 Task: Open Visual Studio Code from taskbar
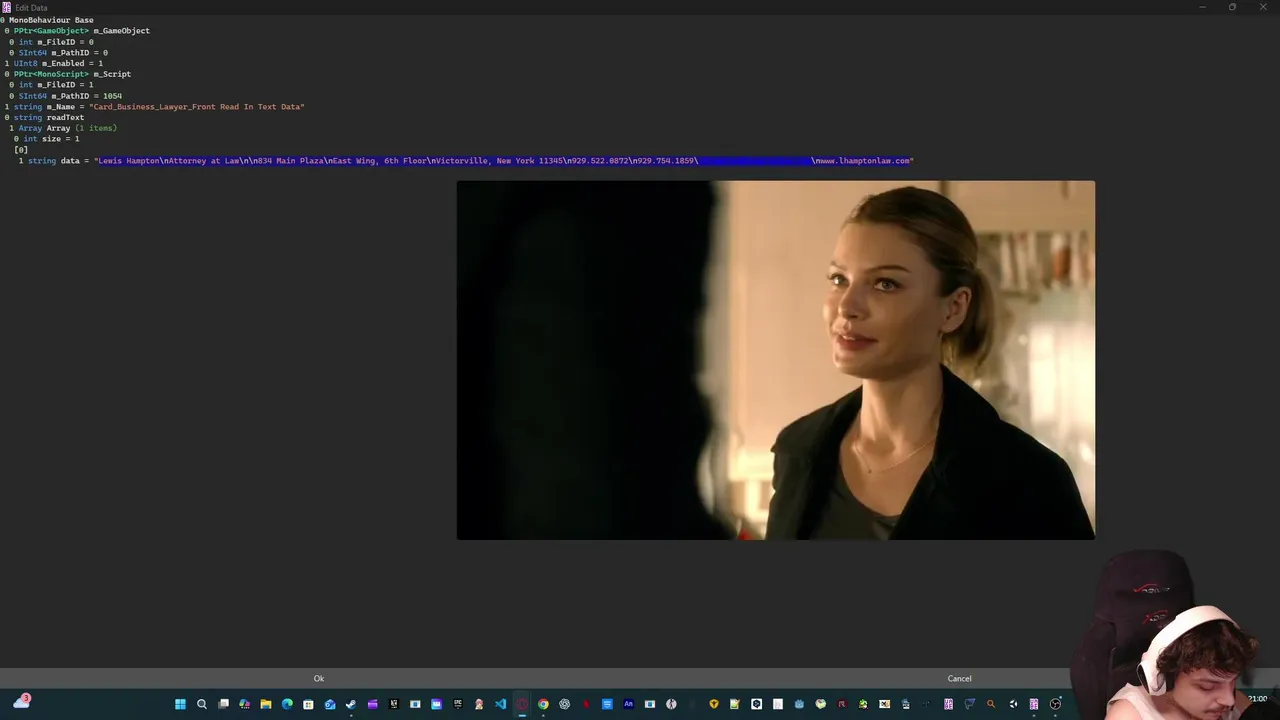tap(500, 704)
